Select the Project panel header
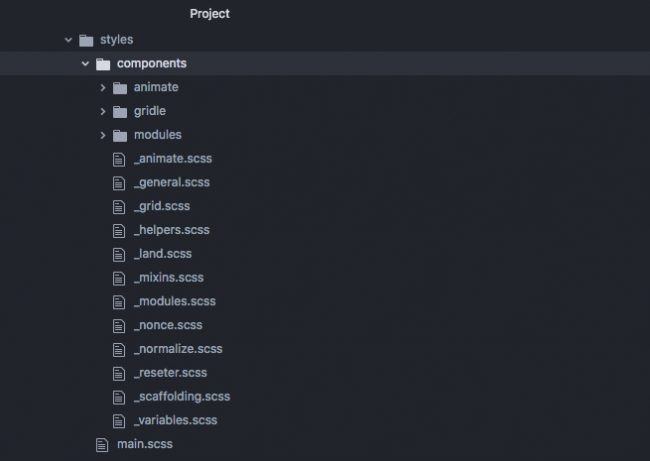Screen dimensions: 650x461 (x=209, y=14)
